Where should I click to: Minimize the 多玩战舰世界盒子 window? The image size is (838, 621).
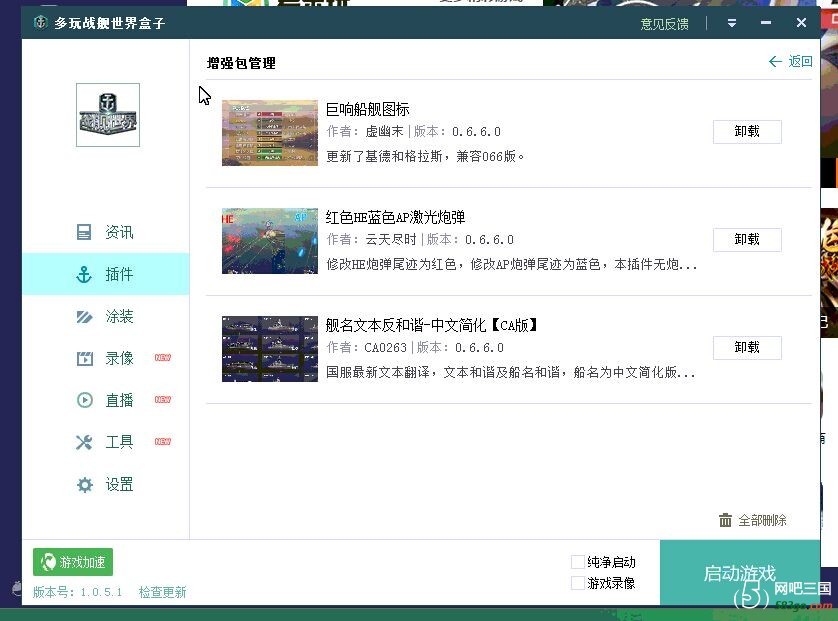(766, 23)
